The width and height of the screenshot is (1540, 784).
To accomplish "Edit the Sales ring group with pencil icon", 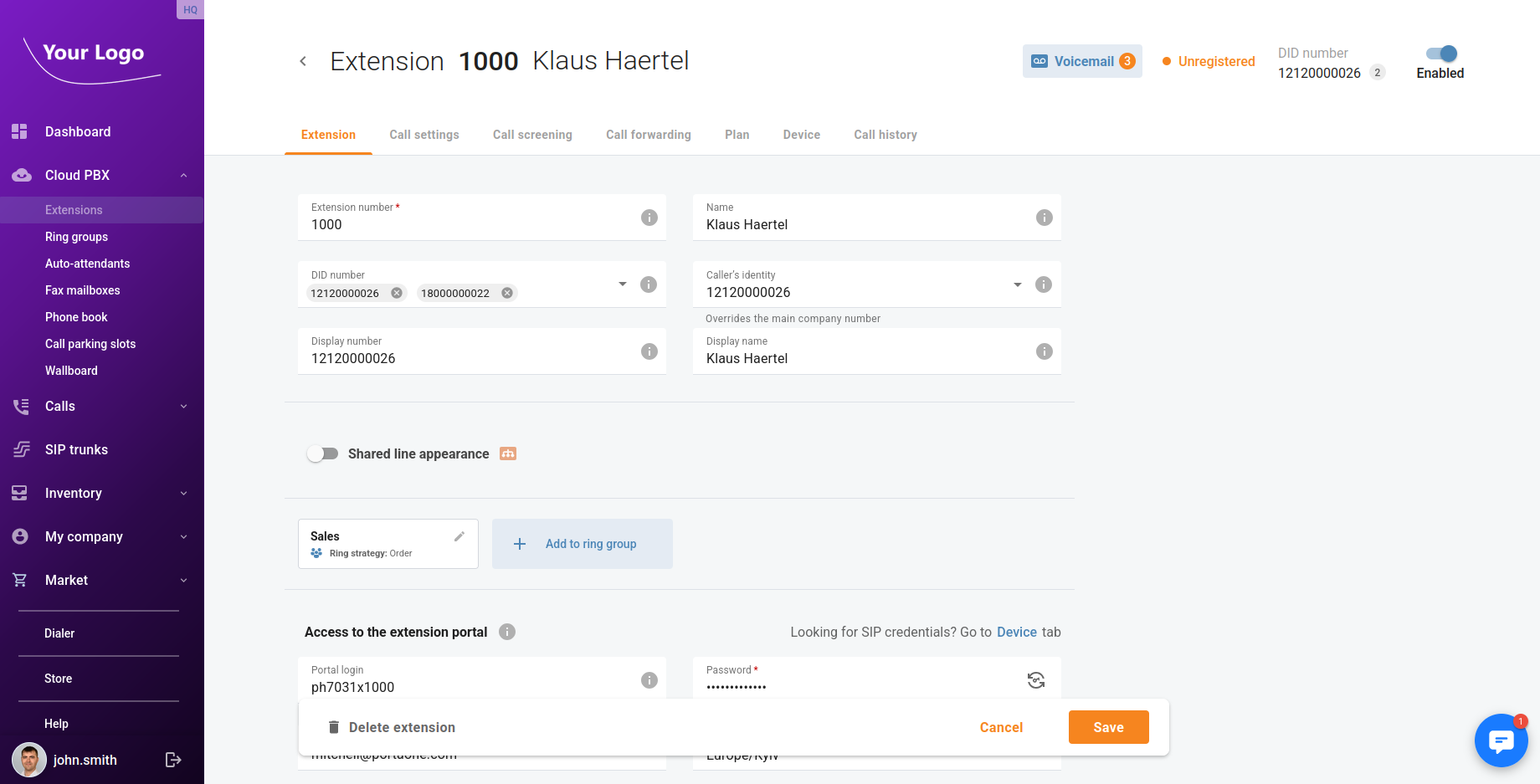I will [459, 536].
